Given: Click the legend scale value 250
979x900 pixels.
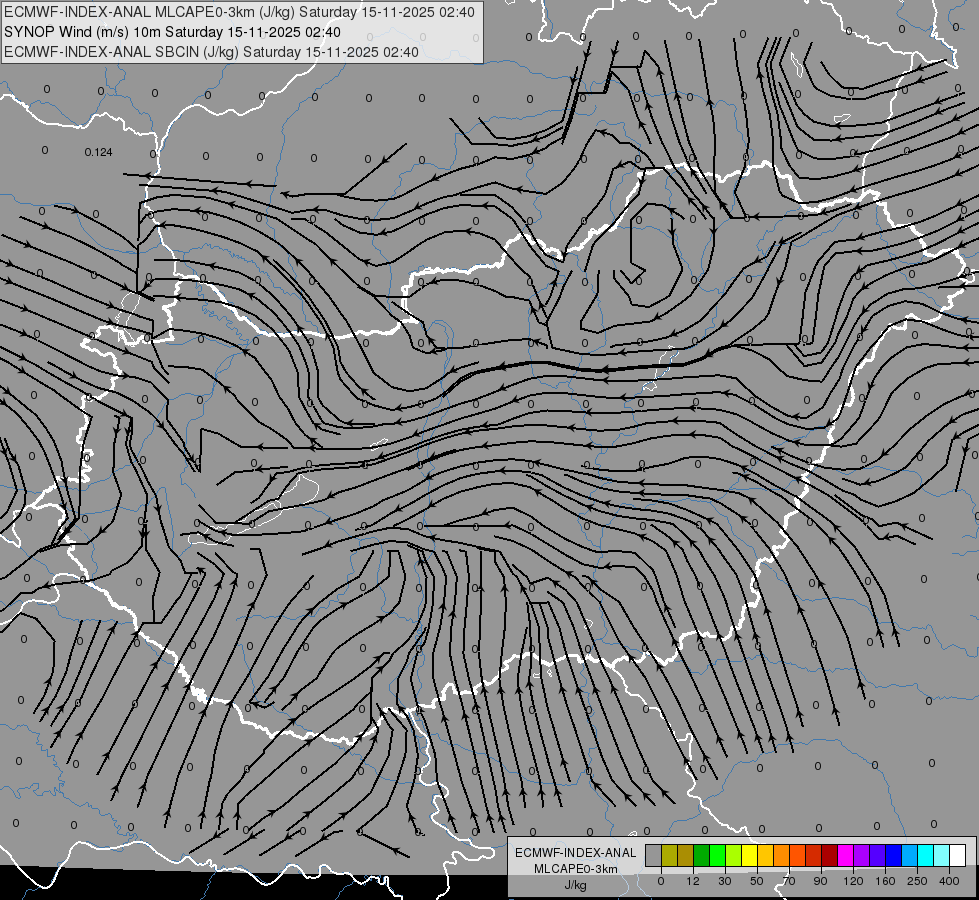Looking at the screenshot, I should coord(917,881).
